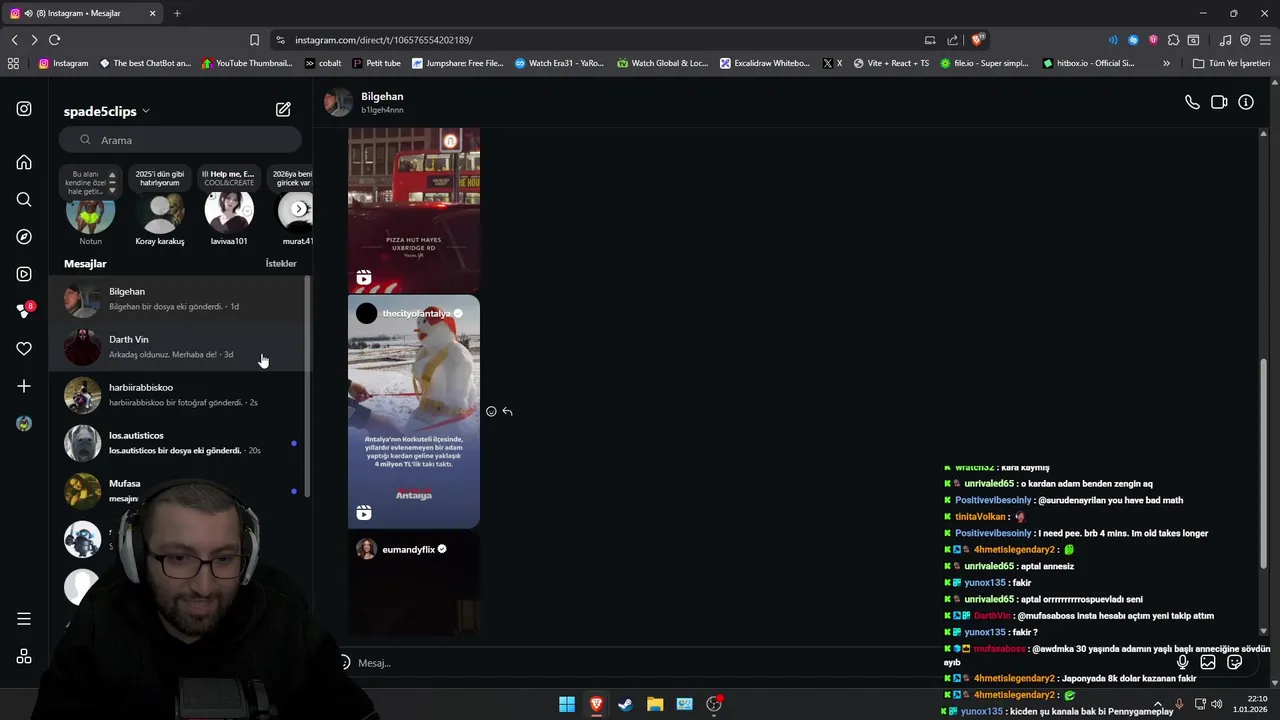The image size is (1280, 720).
Task: Open Reels icon in sidebar
Action: pyautogui.click(x=24, y=274)
